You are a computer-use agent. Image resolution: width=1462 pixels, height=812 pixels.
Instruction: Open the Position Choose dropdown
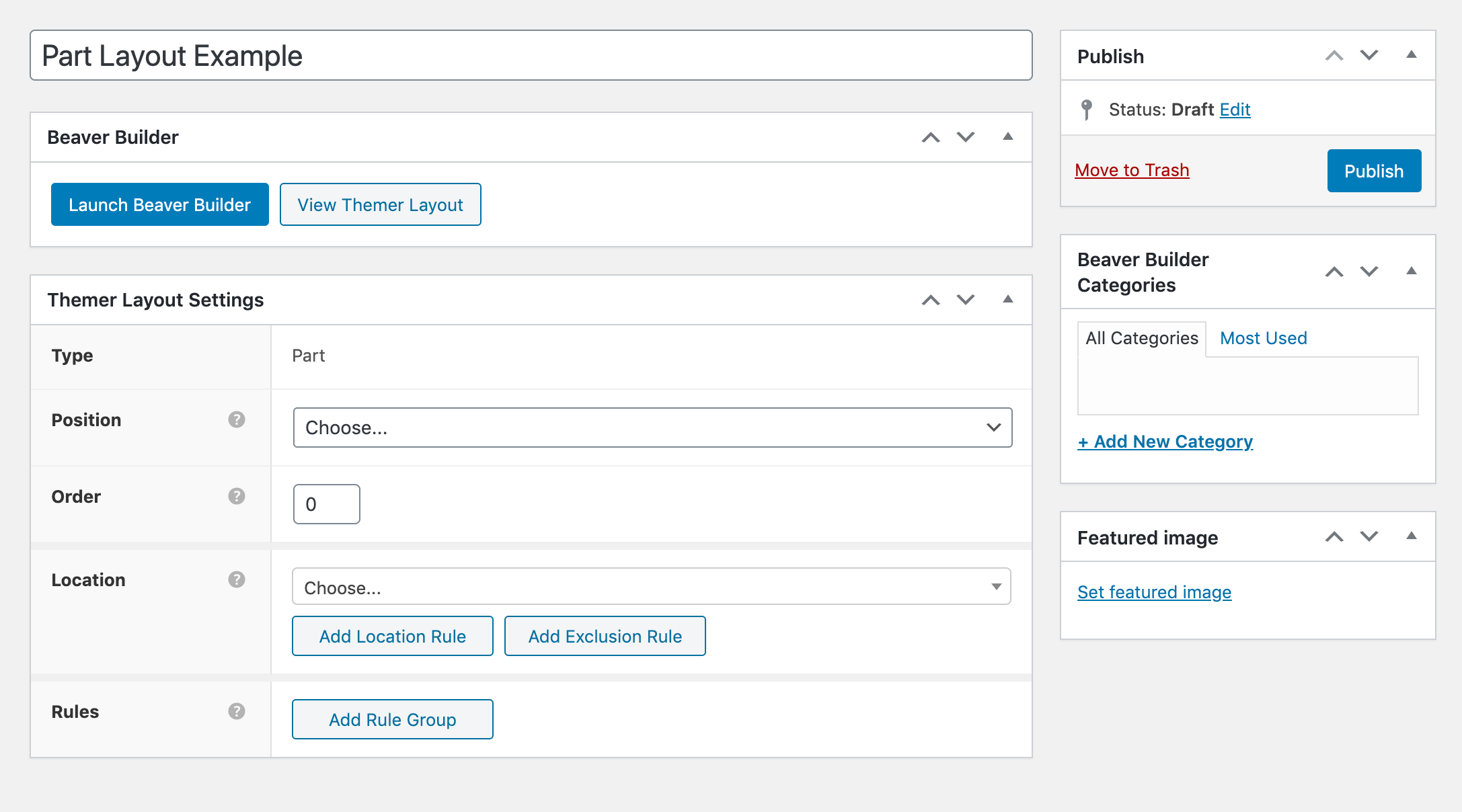(652, 428)
